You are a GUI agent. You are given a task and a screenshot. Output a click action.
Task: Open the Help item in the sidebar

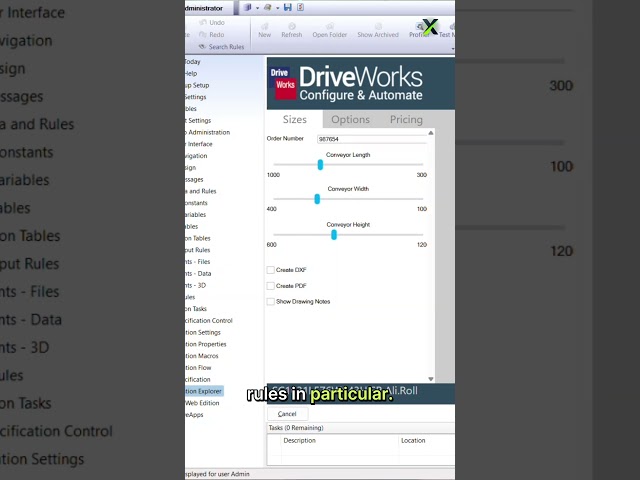click(x=191, y=73)
